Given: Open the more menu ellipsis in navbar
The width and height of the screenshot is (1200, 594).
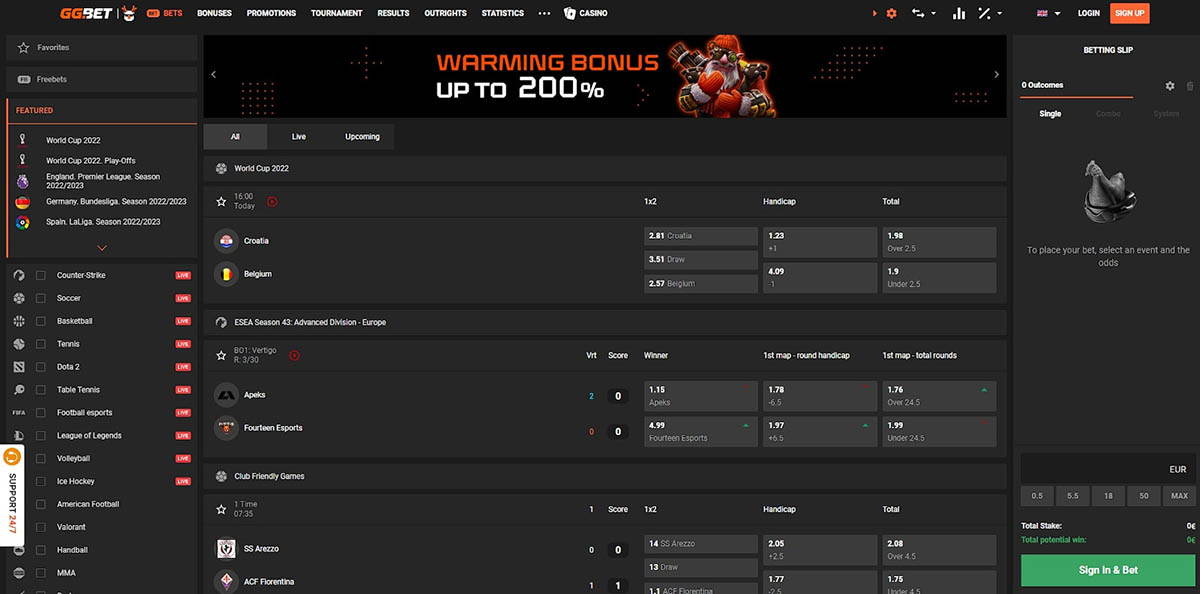Looking at the screenshot, I should [x=544, y=13].
